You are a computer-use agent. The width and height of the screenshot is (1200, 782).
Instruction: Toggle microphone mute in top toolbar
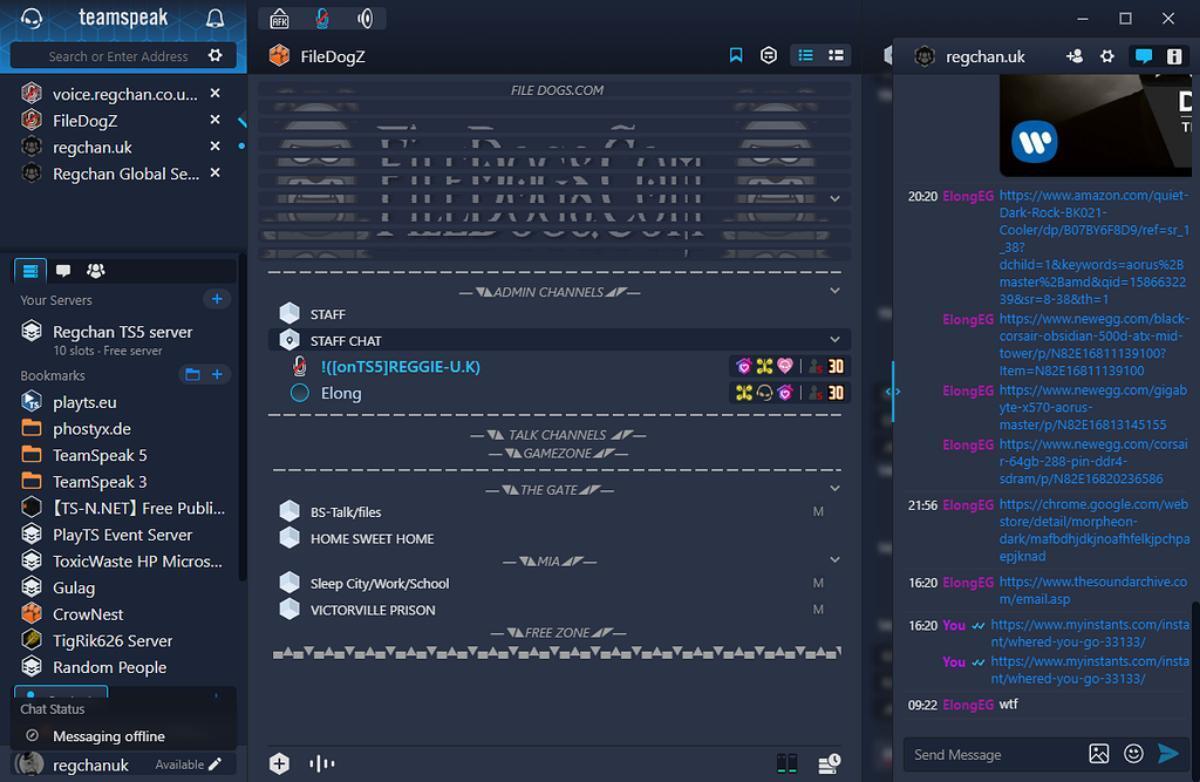[x=322, y=18]
